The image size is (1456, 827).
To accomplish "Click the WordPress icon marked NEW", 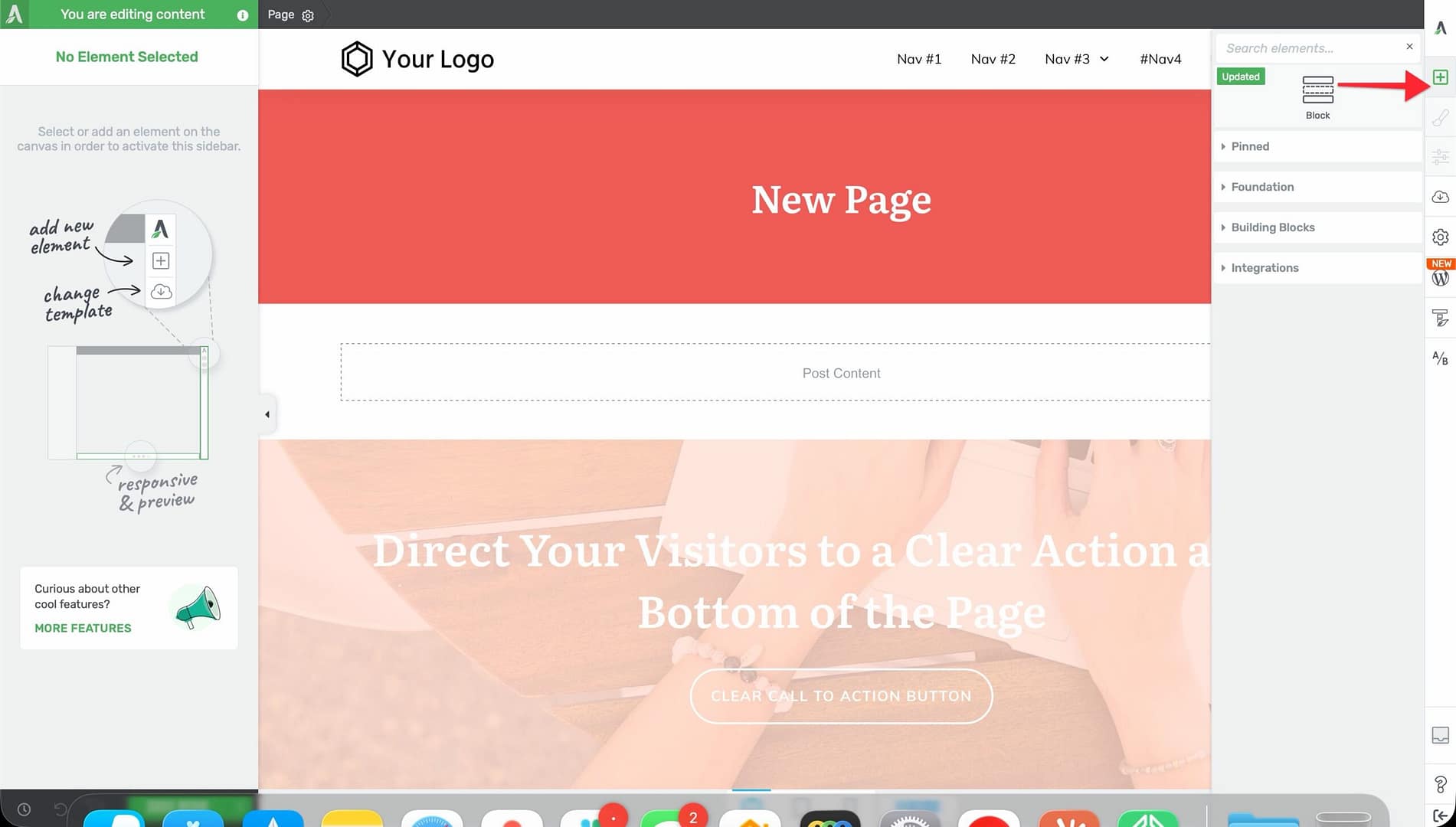I will [x=1440, y=277].
